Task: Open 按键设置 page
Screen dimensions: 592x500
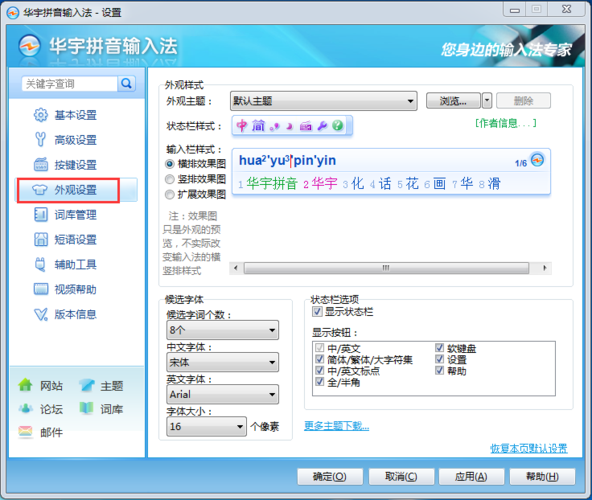Action: [x=76, y=165]
